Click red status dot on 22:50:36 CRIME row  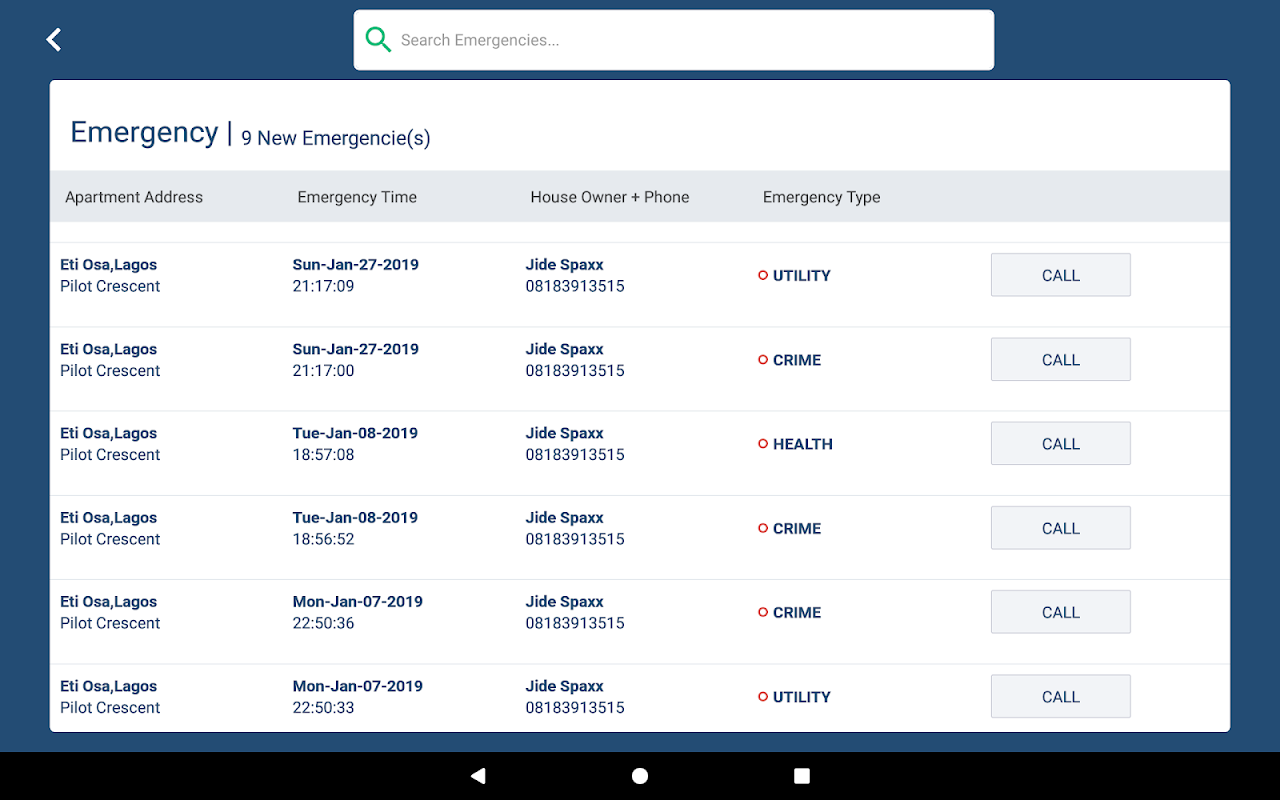click(763, 612)
